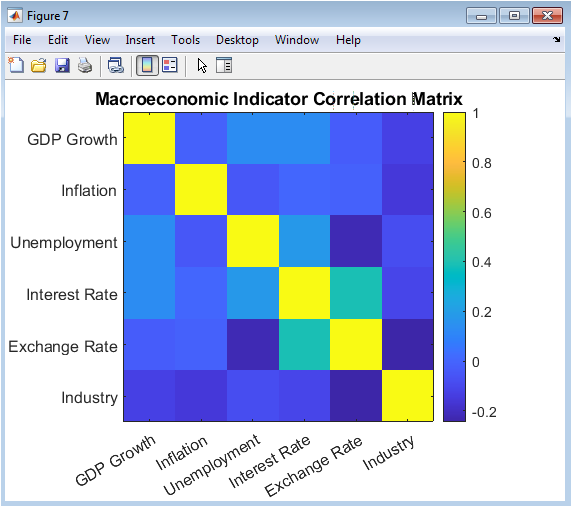The width and height of the screenshot is (572, 507).
Task: Enable the Edit Plot arrow tool
Action: point(202,66)
